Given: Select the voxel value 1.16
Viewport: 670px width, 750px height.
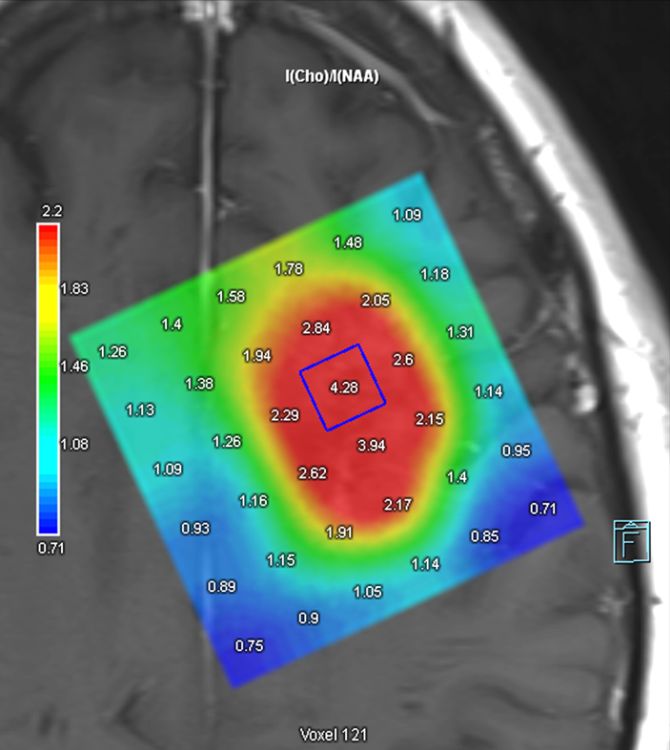Looking at the screenshot, I should (x=253, y=501).
